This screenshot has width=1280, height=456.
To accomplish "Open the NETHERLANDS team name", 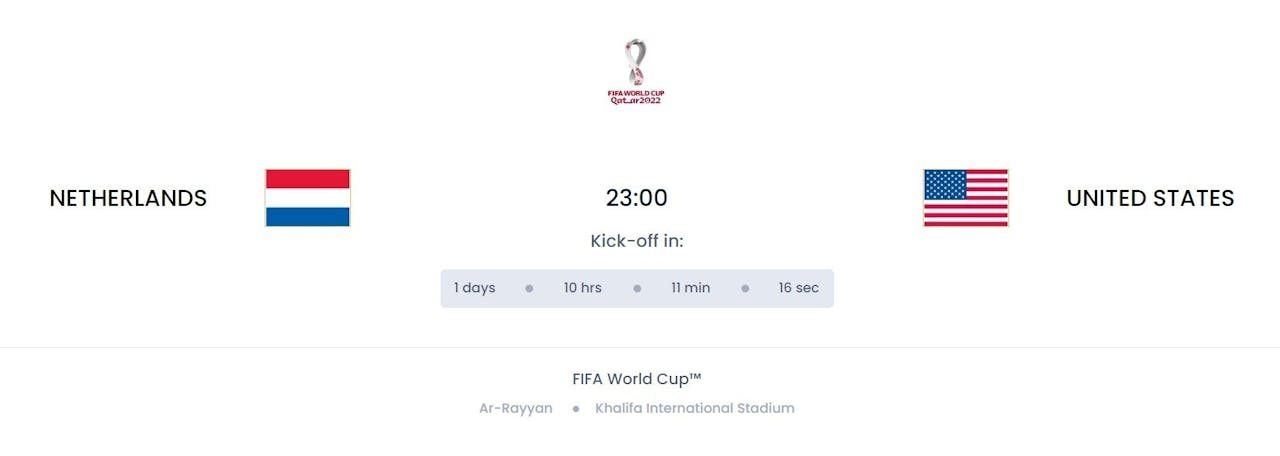I will (x=128, y=198).
